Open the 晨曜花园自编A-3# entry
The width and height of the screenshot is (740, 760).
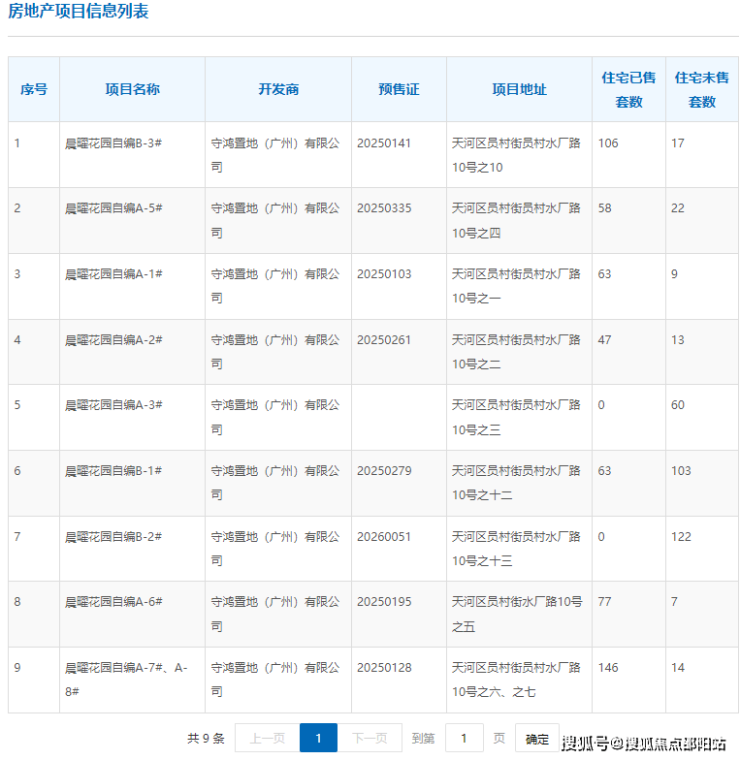point(113,405)
